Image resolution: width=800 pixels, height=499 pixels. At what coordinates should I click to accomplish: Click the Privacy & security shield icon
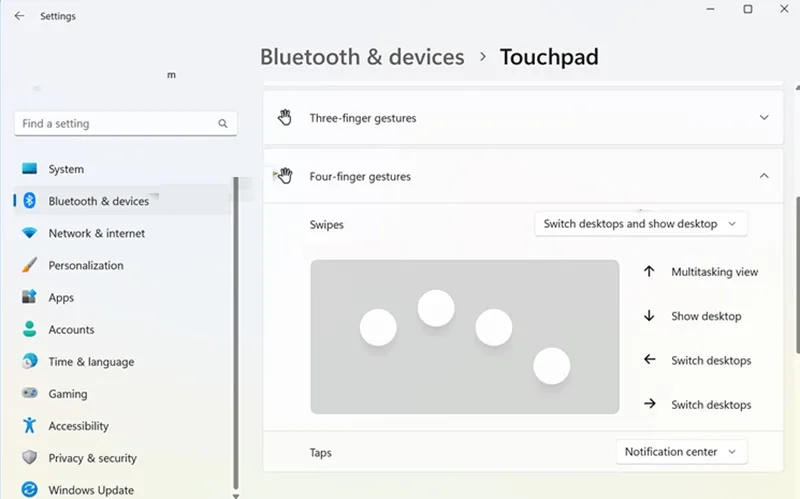30,457
